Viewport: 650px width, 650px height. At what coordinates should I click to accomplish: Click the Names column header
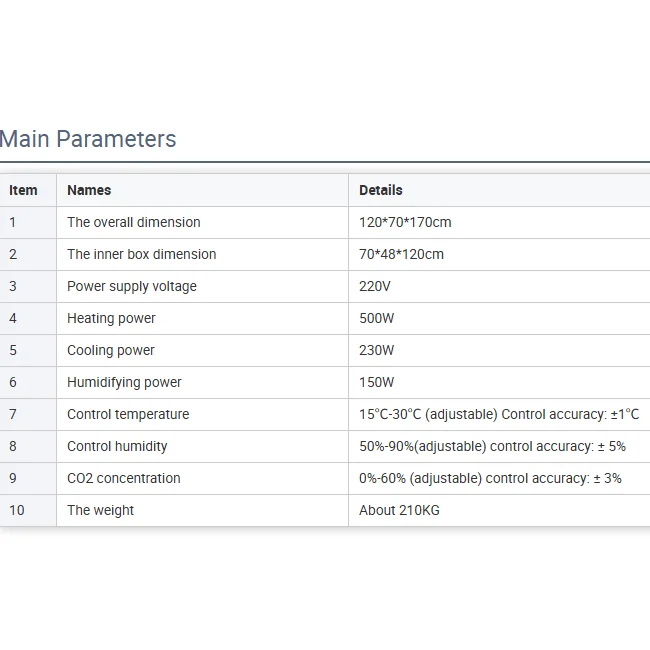(x=89, y=190)
